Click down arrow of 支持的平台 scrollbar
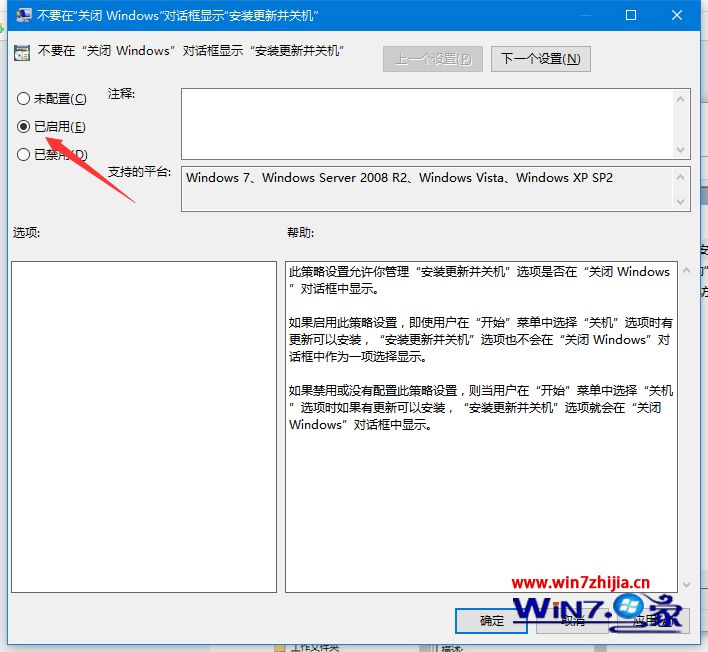The width and height of the screenshot is (708, 652). tap(680, 202)
